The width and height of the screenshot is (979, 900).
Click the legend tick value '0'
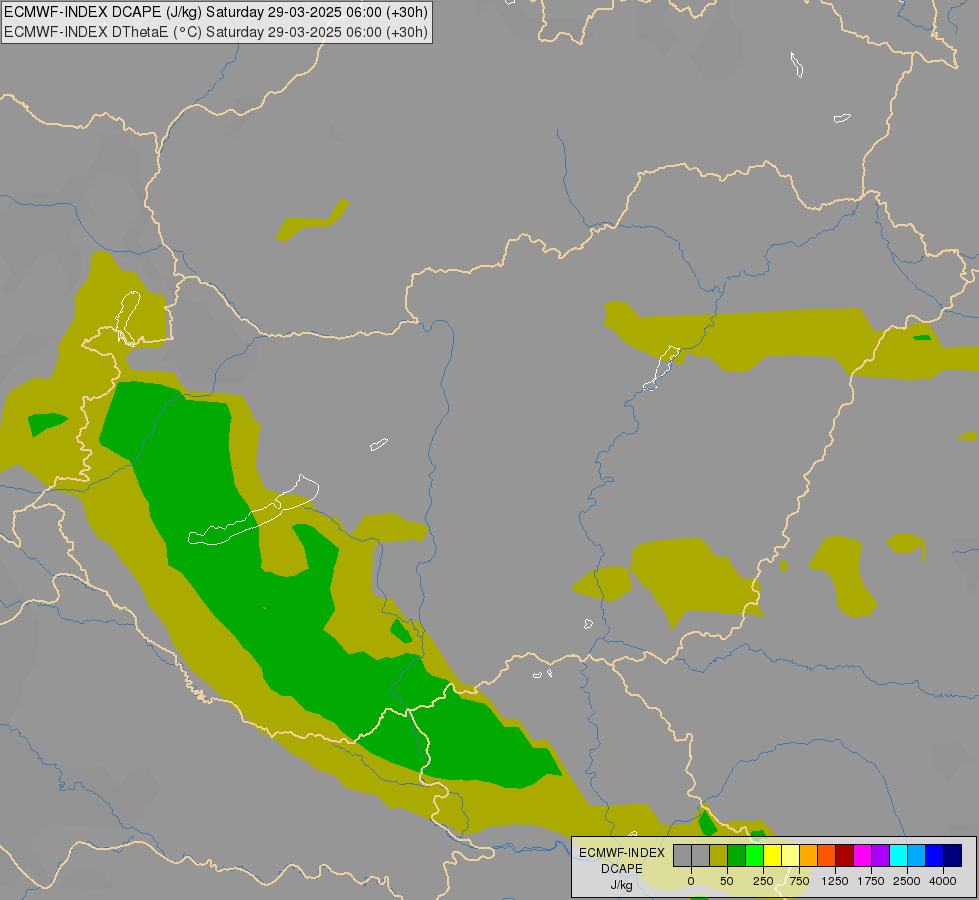[691, 881]
